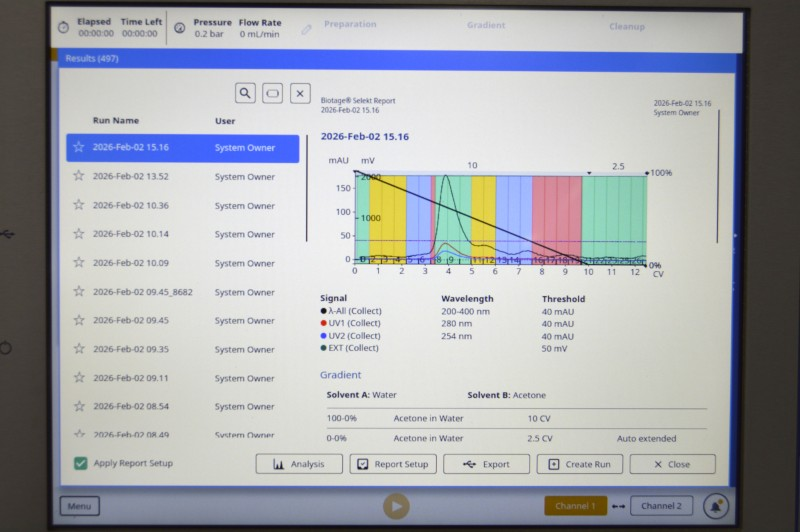Star the 2026-Feb-02 13.52 run
Screen dimensions: 800x532
point(79,176)
